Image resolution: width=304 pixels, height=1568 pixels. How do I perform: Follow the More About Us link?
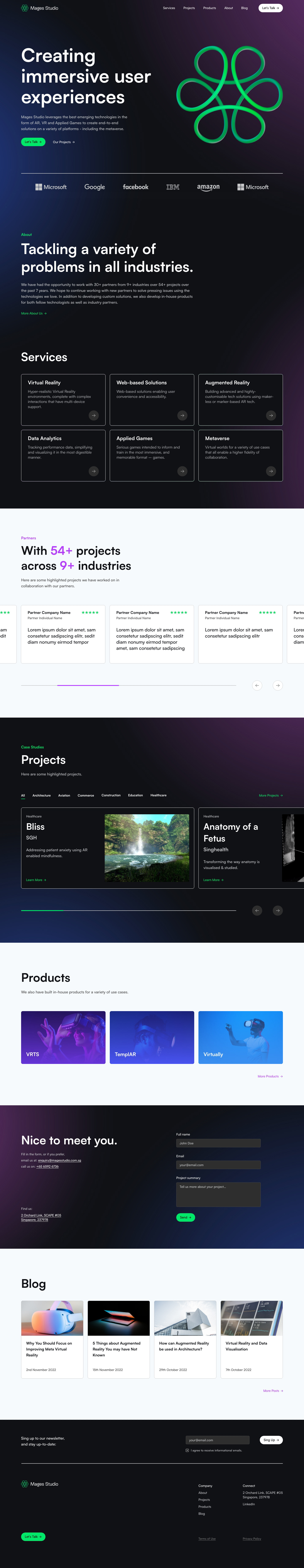click(x=34, y=313)
